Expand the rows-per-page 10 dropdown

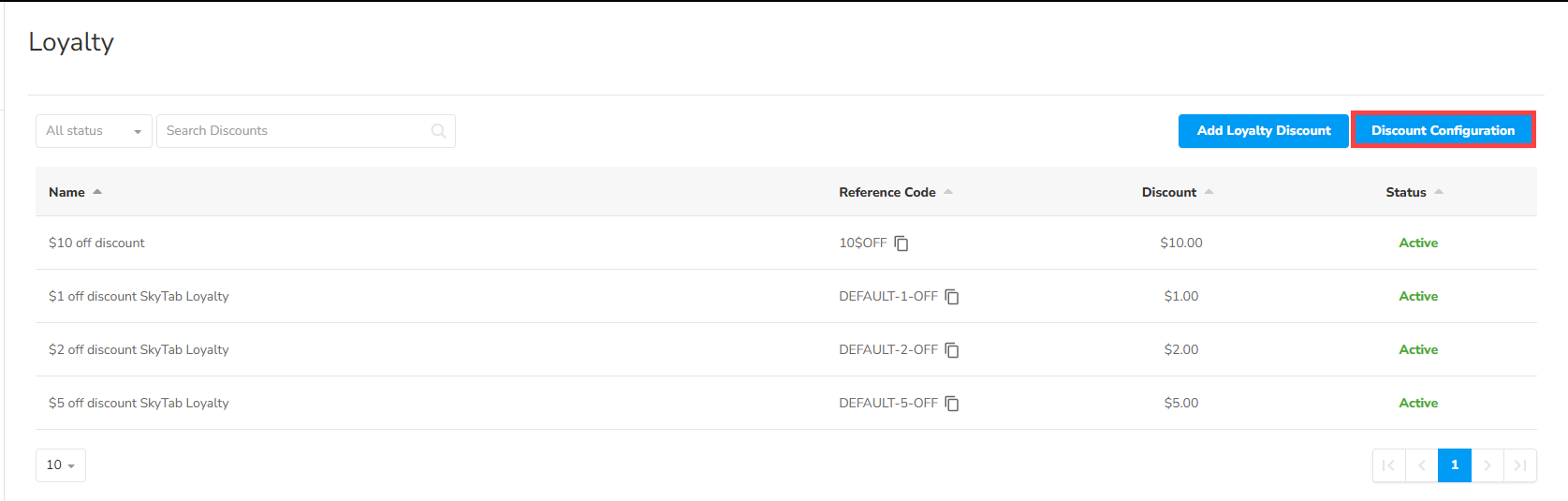61,465
